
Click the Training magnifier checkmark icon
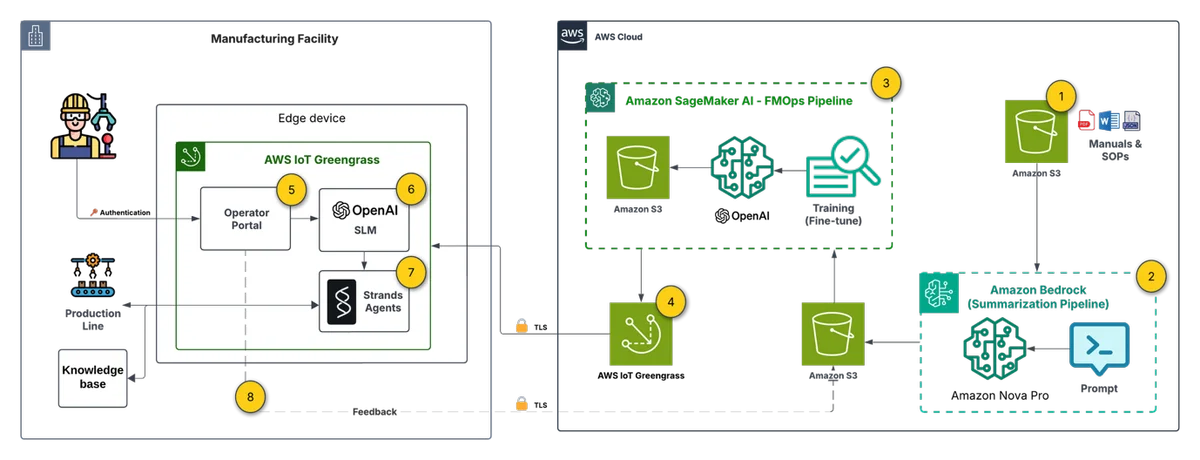pyautogui.click(x=842, y=166)
